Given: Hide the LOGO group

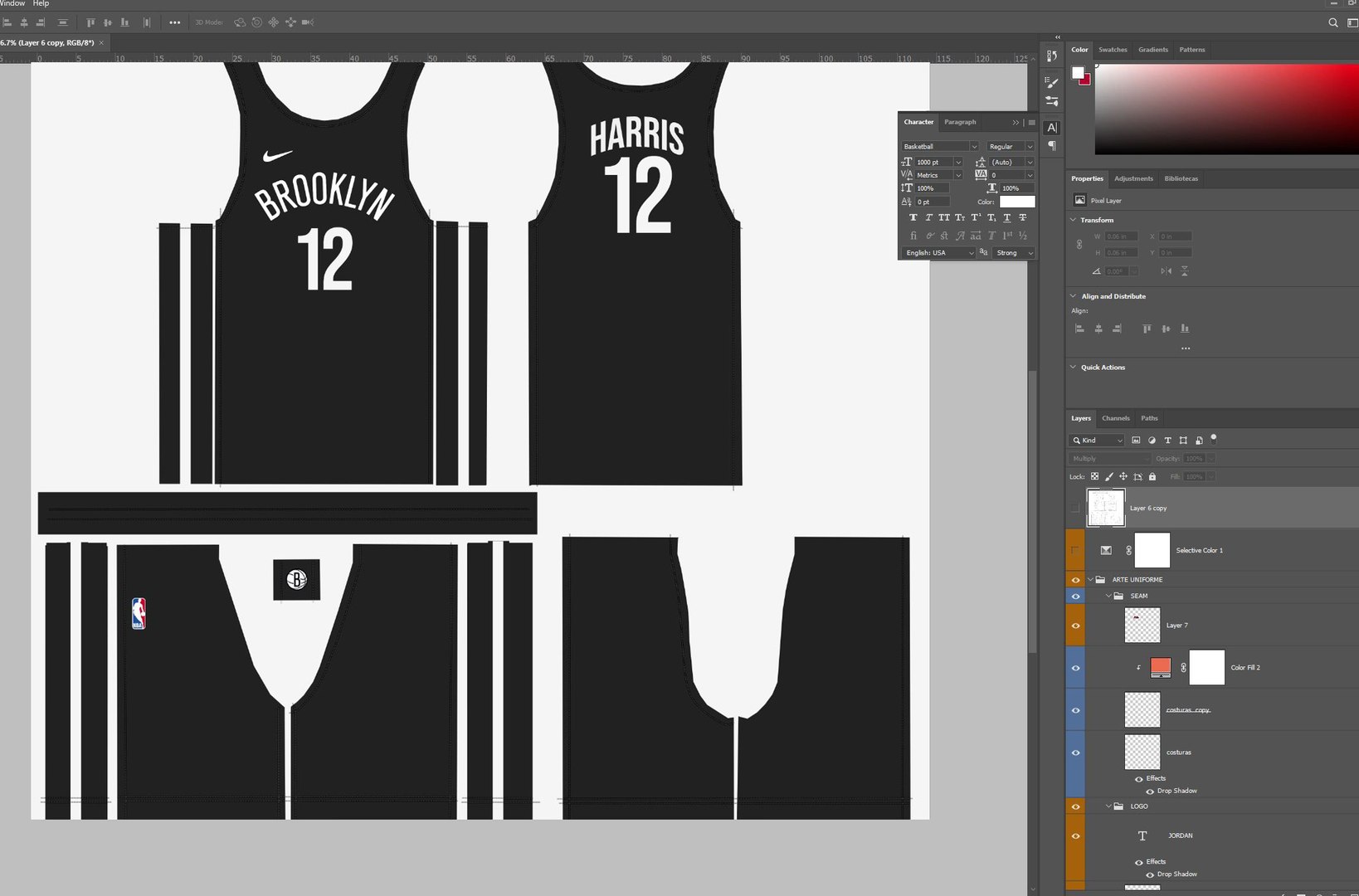Looking at the screenshot, I should pos(1075,806).
